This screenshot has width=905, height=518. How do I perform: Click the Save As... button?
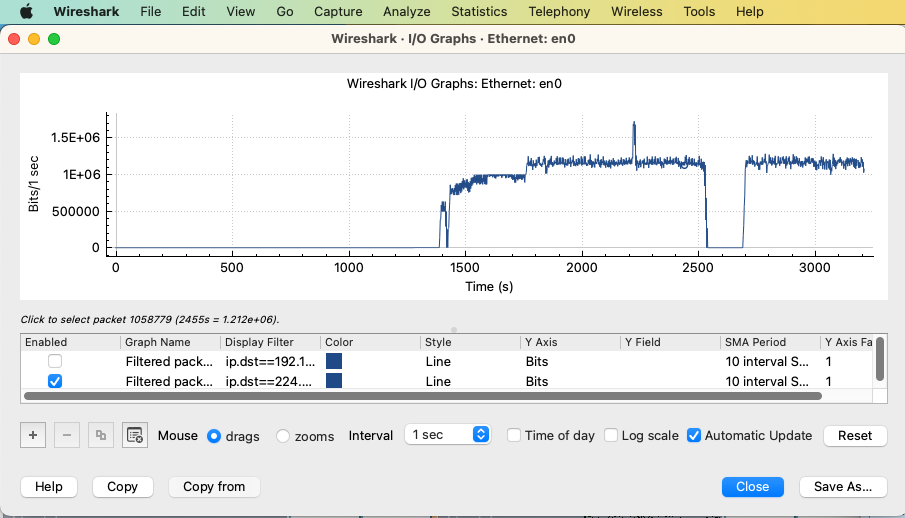pos(843,487)
